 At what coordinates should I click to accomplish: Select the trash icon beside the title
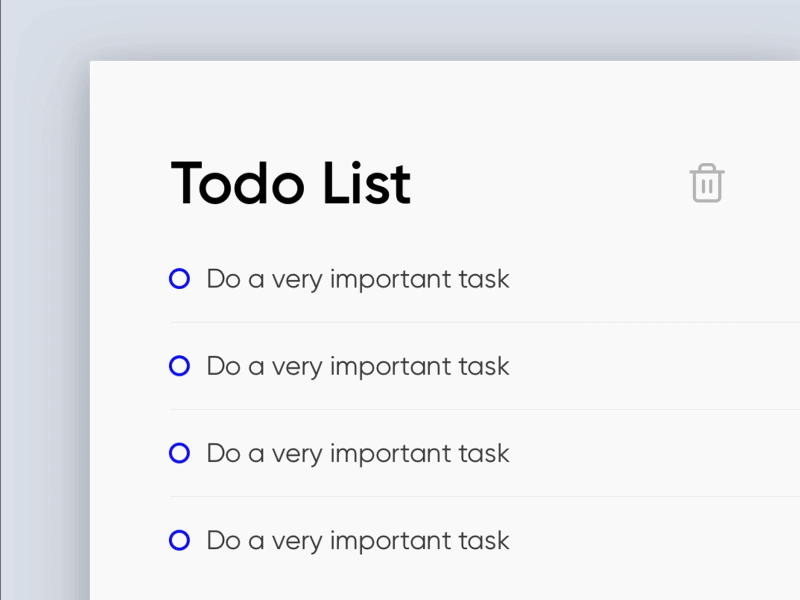(x=707, y=183)
